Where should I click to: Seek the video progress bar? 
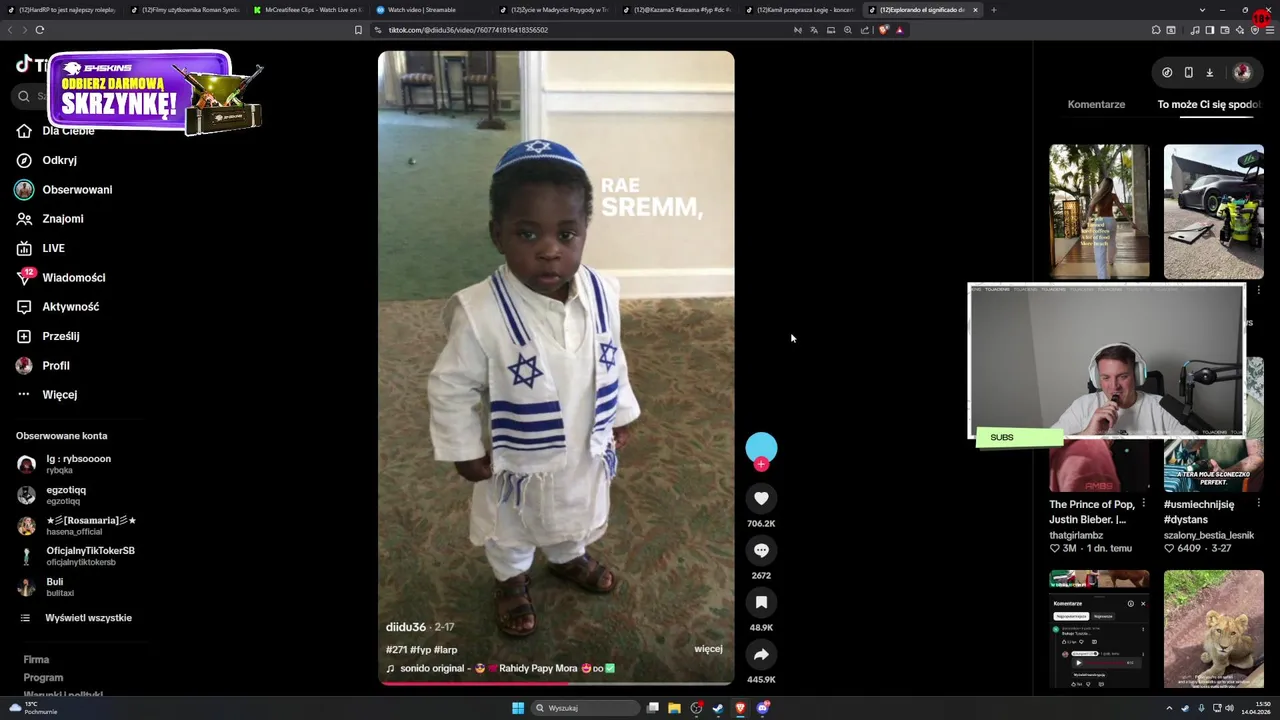coord(556,684)
